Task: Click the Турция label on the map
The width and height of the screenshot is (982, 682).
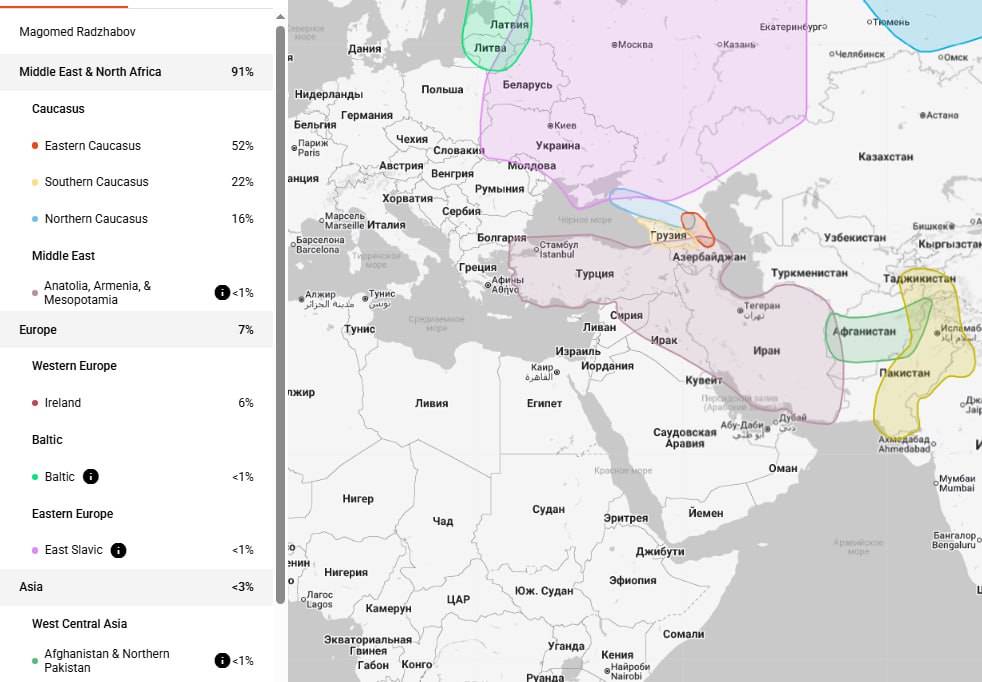Action: coord(594,274)
